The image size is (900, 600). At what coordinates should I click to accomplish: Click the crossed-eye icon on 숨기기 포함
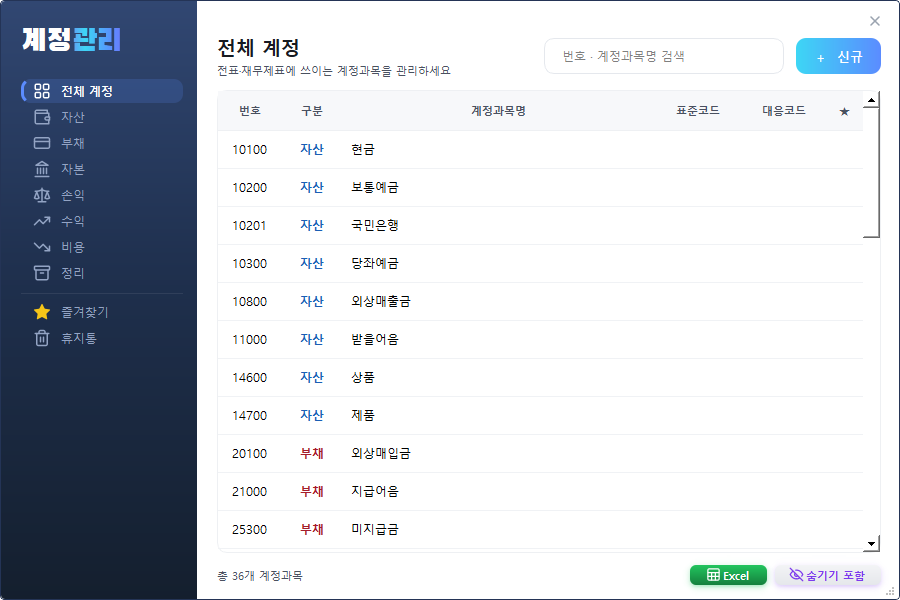point(796,574)
